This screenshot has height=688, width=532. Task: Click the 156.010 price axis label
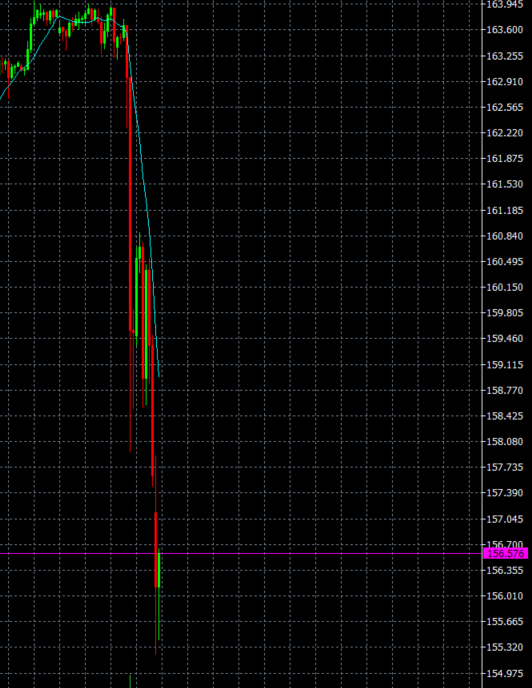[x=505, y=596]
